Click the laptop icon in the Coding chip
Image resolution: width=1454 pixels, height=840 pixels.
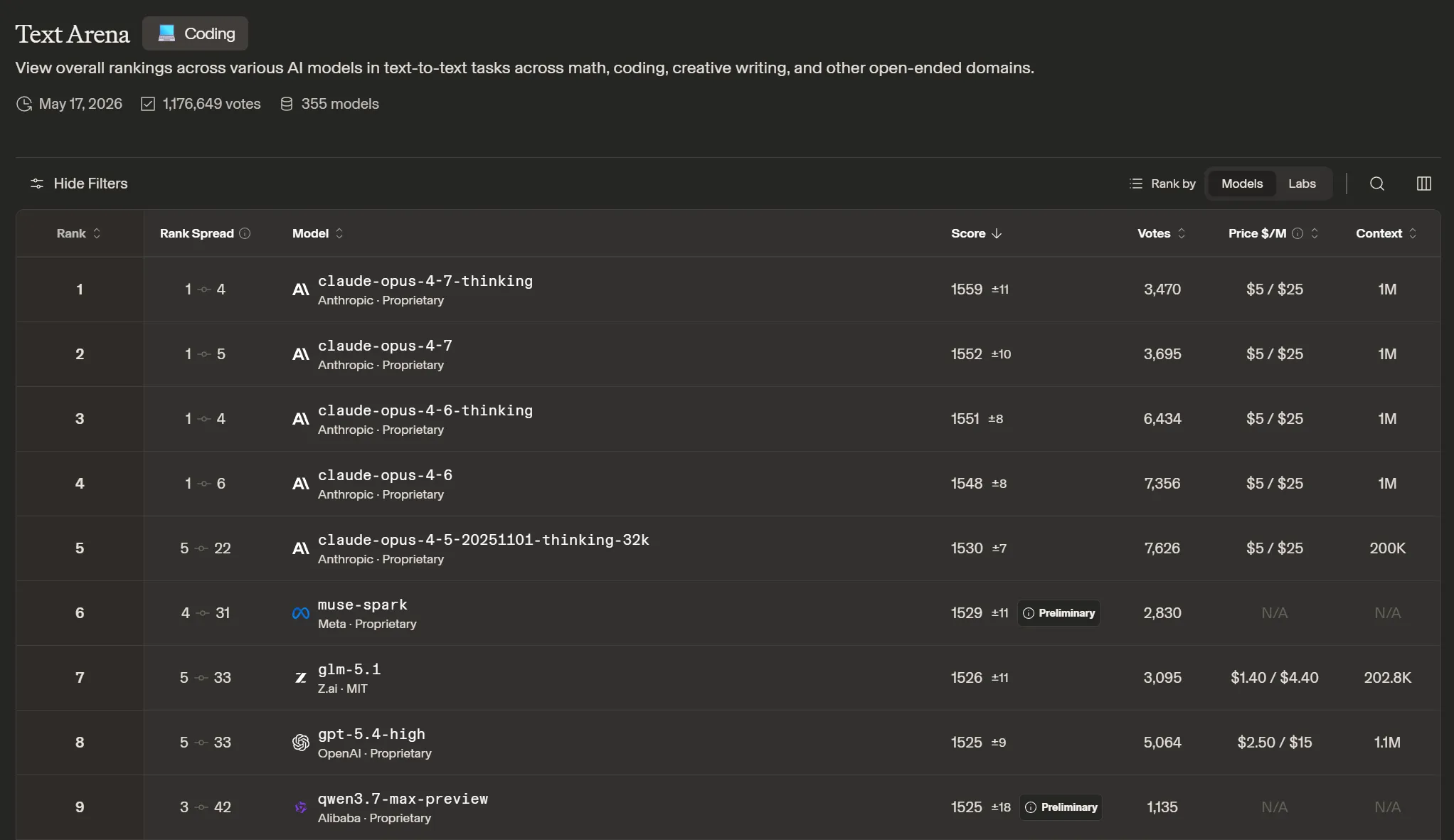tap(166, 33)
